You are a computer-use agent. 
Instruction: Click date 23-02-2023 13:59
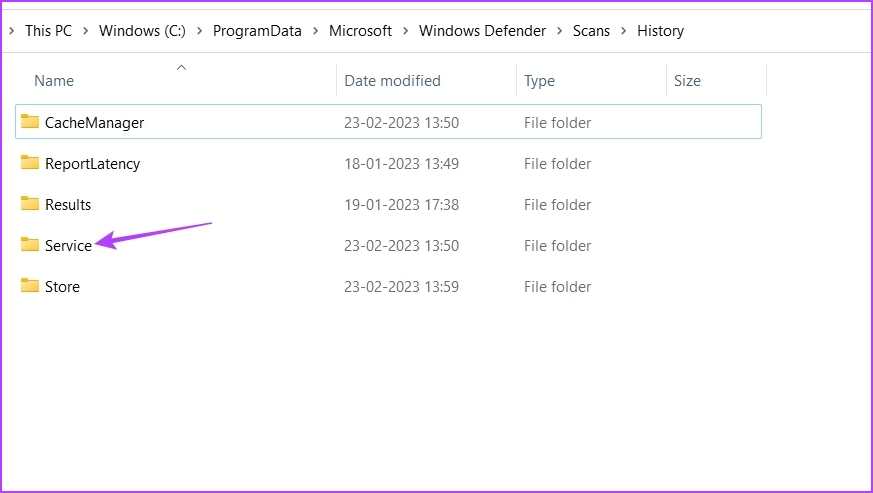click(401, 287)
